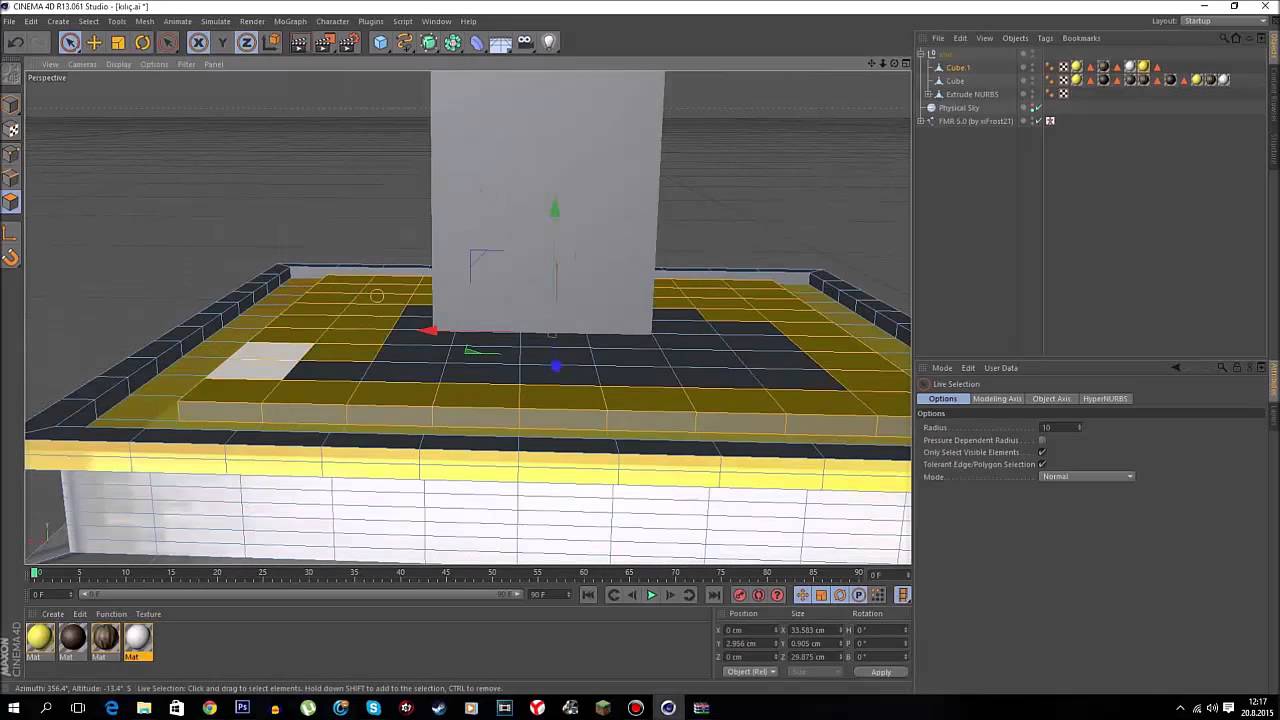Open Chrome from the Windows taskbar
1280x720 pixels.
[x=209, y=708]
